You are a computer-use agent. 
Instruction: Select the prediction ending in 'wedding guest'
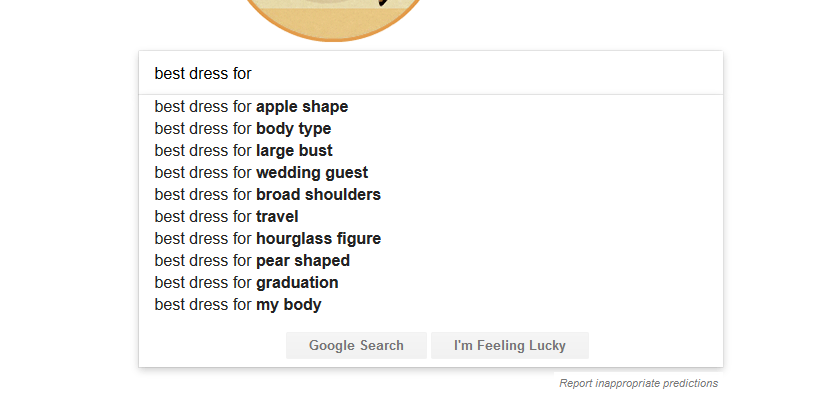coord(261,173)
